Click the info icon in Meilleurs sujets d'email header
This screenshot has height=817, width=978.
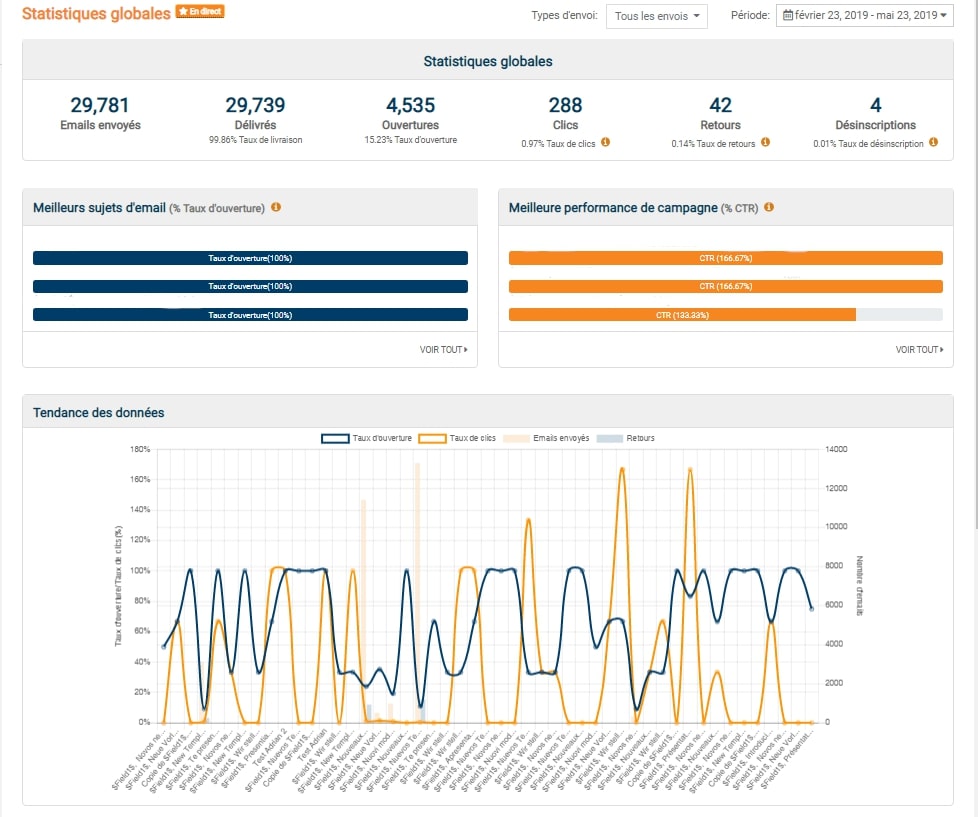point(275,207)
